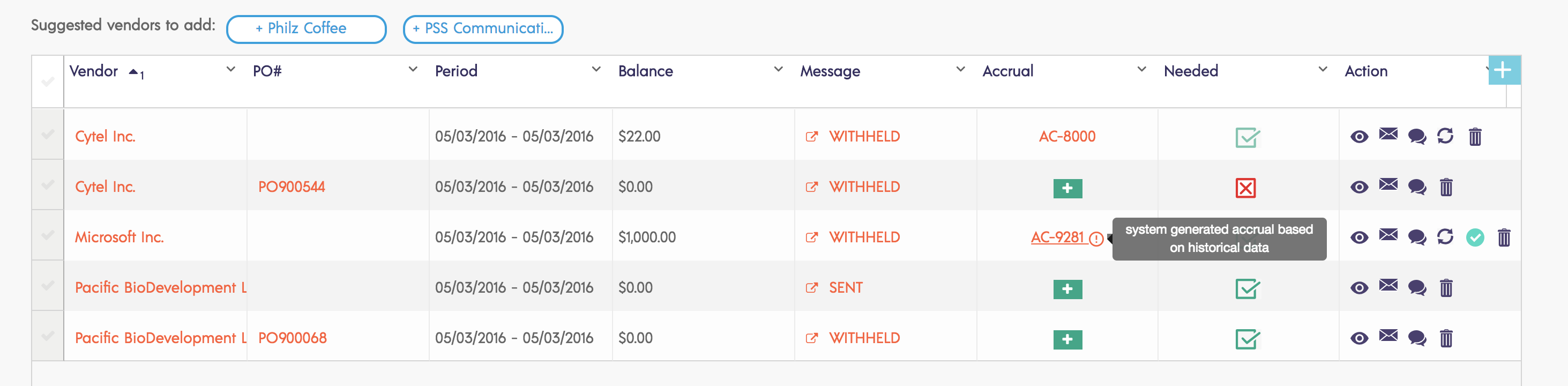
Task: Toggle needed red X for PO900544 row
Action: (x=1245, y=188)
